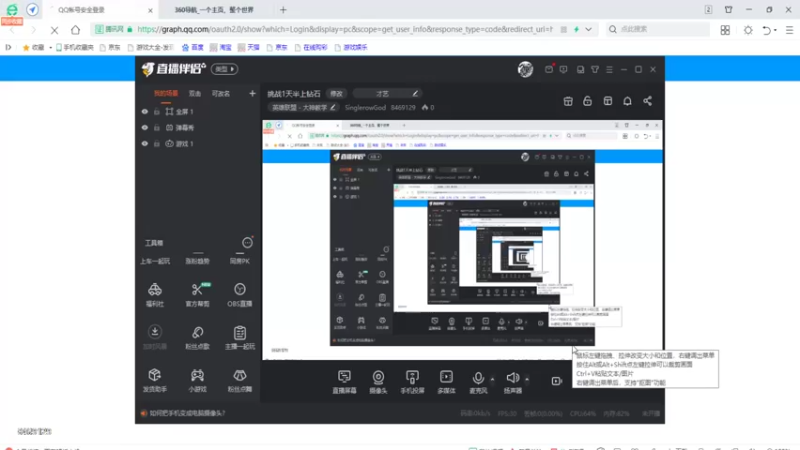Open the user avatar in title bar

click(x=525, y=69)
